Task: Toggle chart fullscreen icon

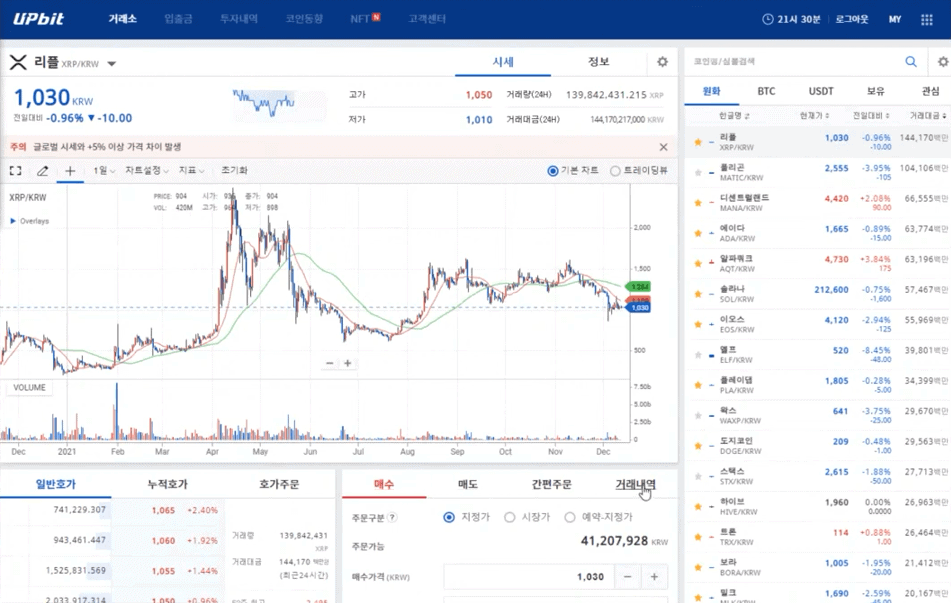Action: [16, 171]
